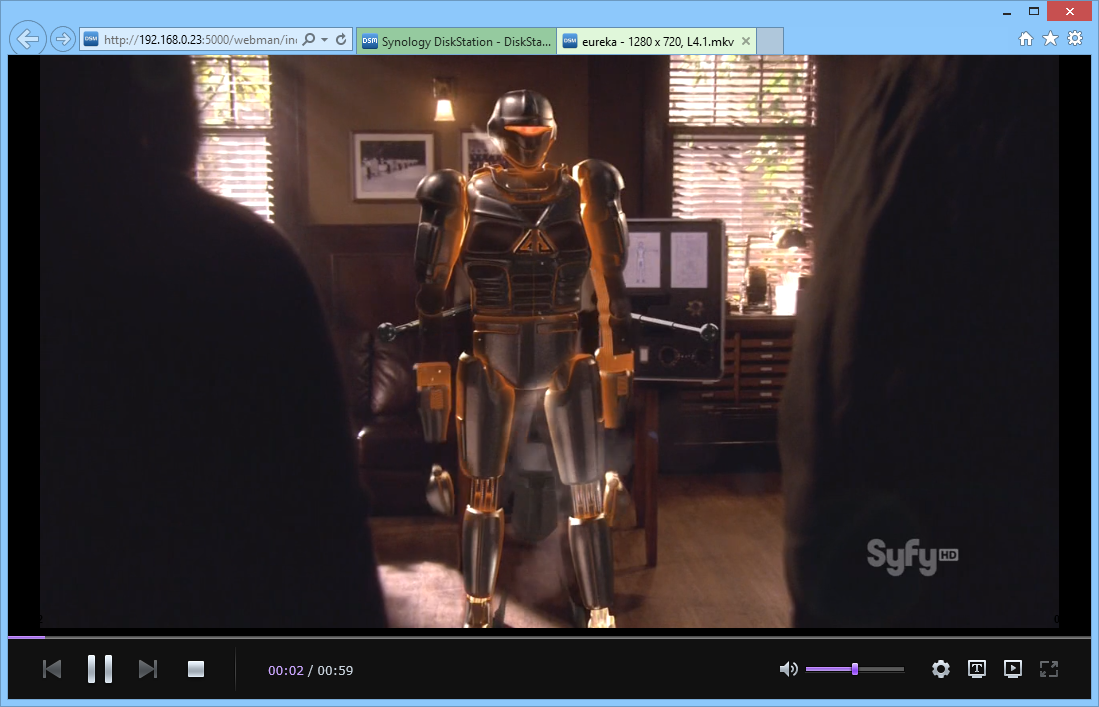The height and width of the screenshot is (707, 1099).
Task: Click the browser back button
Action: [x=29, y=39]
